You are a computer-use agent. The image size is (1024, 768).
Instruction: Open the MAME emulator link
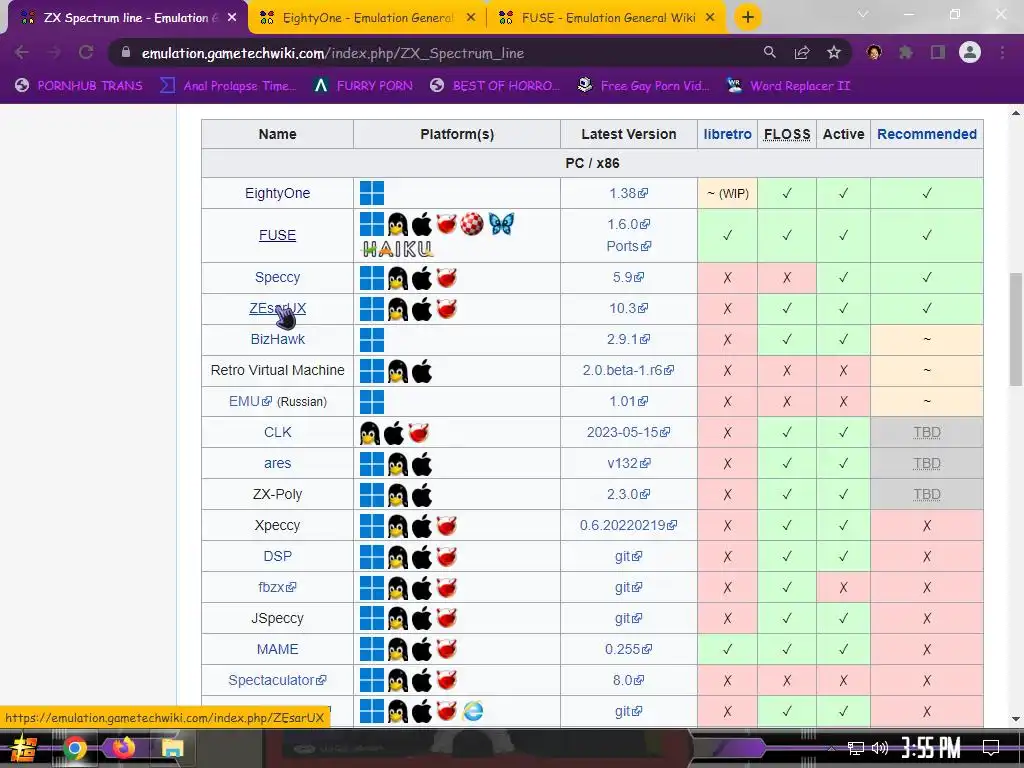pos(278,649)
